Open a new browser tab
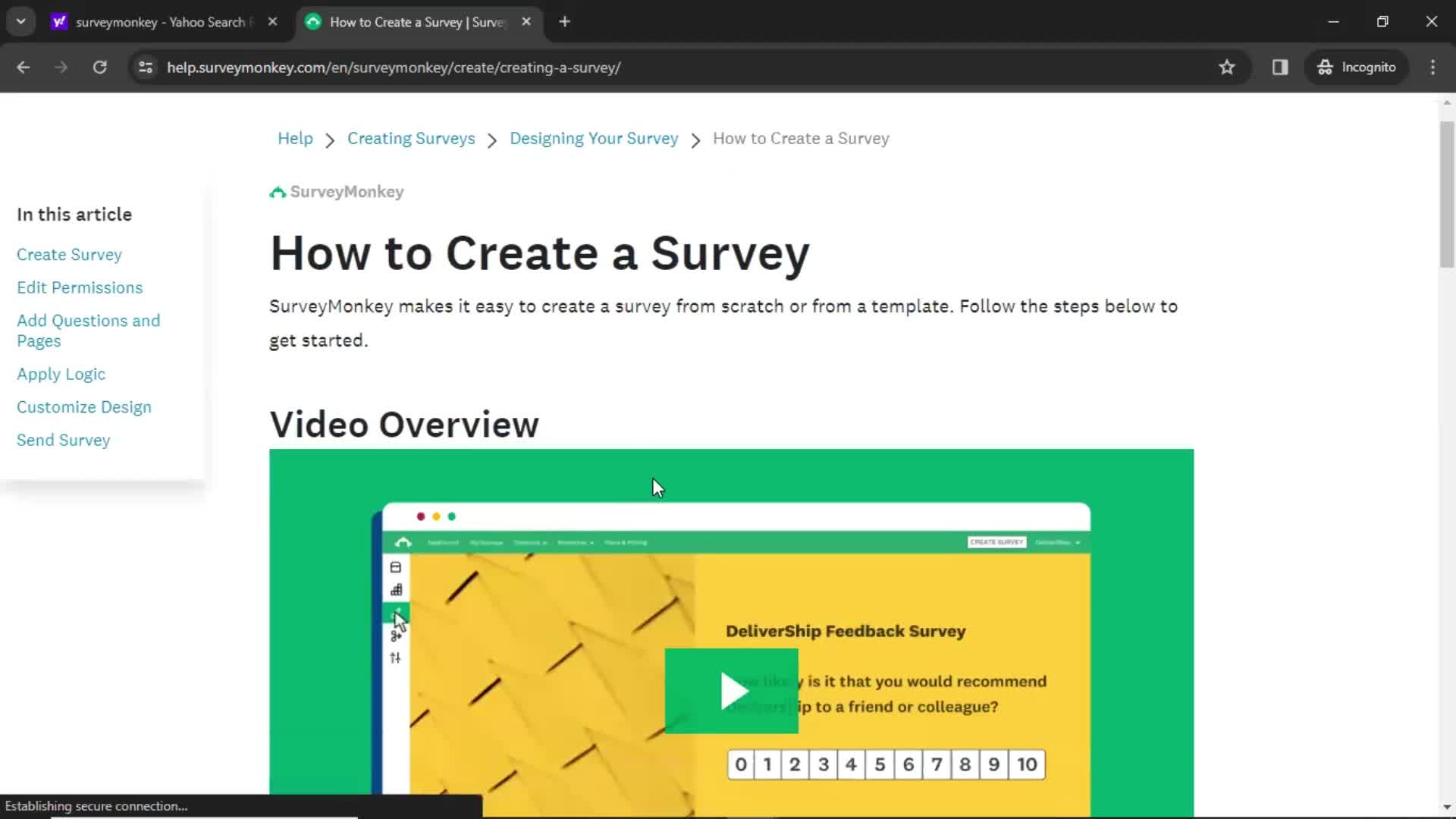Image resolution: width=1456 pixels, height=819 pixels. (564, 22)
